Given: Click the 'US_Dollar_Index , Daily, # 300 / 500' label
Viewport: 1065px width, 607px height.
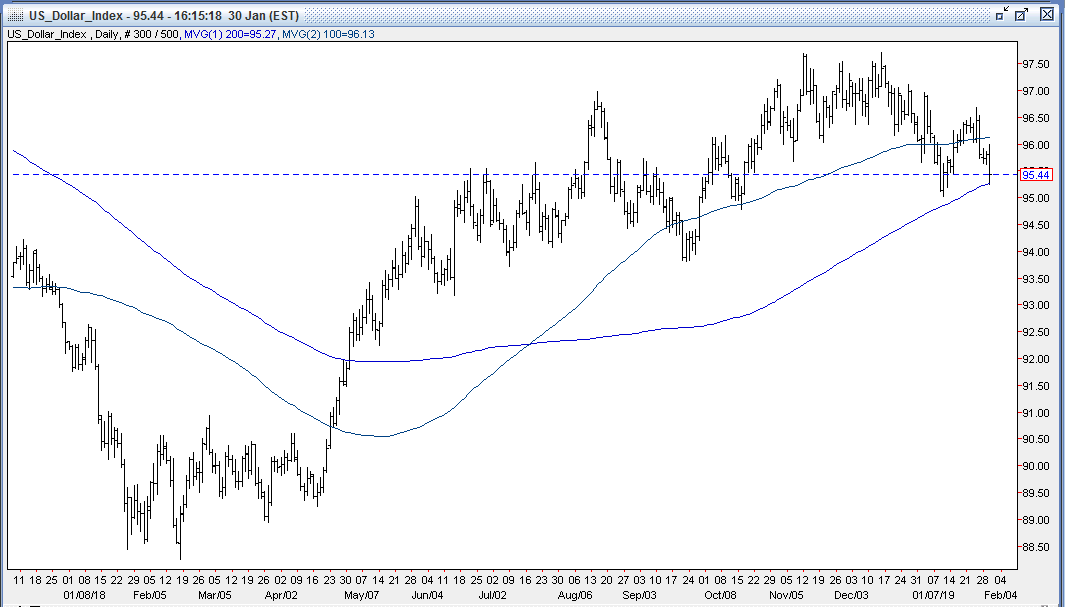Looking at the screenshot, I should [x=94, y=34].
